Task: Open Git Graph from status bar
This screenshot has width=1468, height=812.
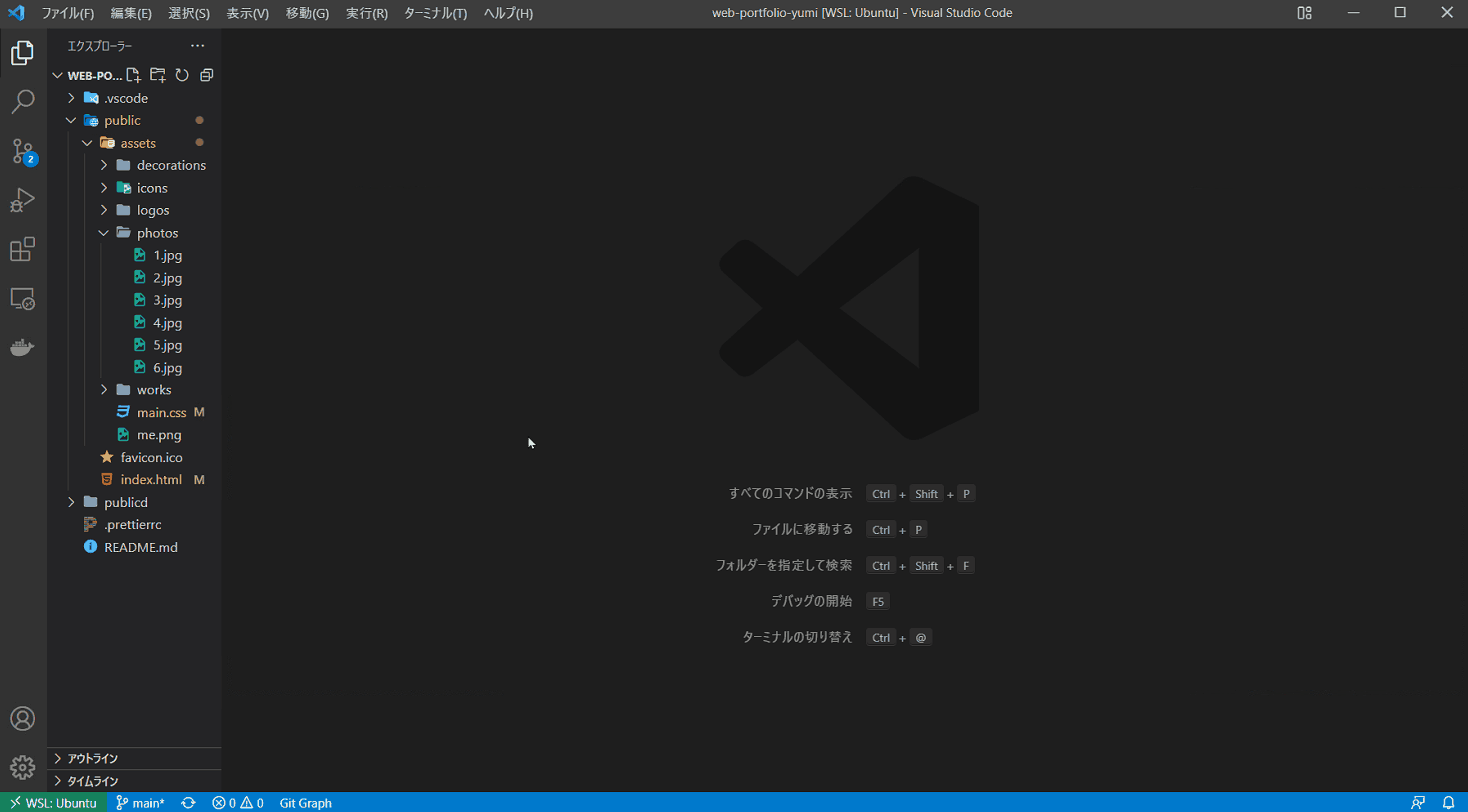Action: (306, 803)
